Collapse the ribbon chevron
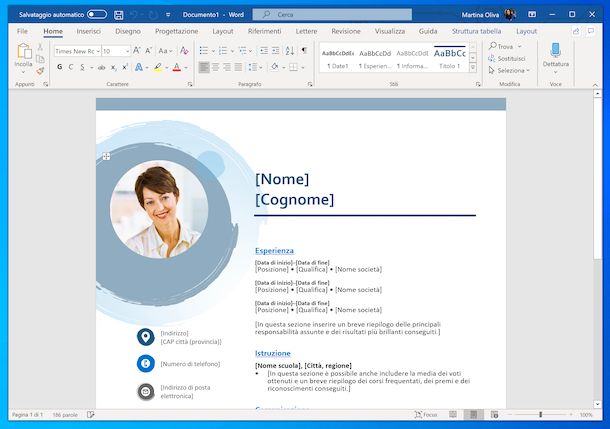 pyautogui.click(x=595, y=85)
